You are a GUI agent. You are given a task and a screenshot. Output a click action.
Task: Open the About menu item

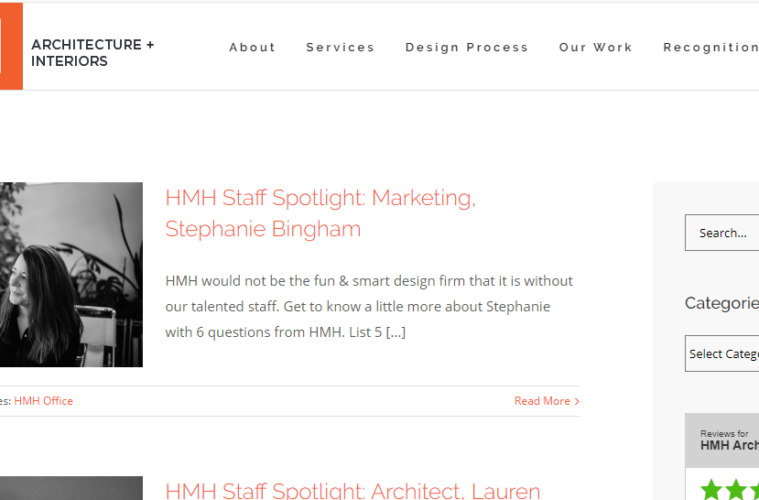click(252, 47)
